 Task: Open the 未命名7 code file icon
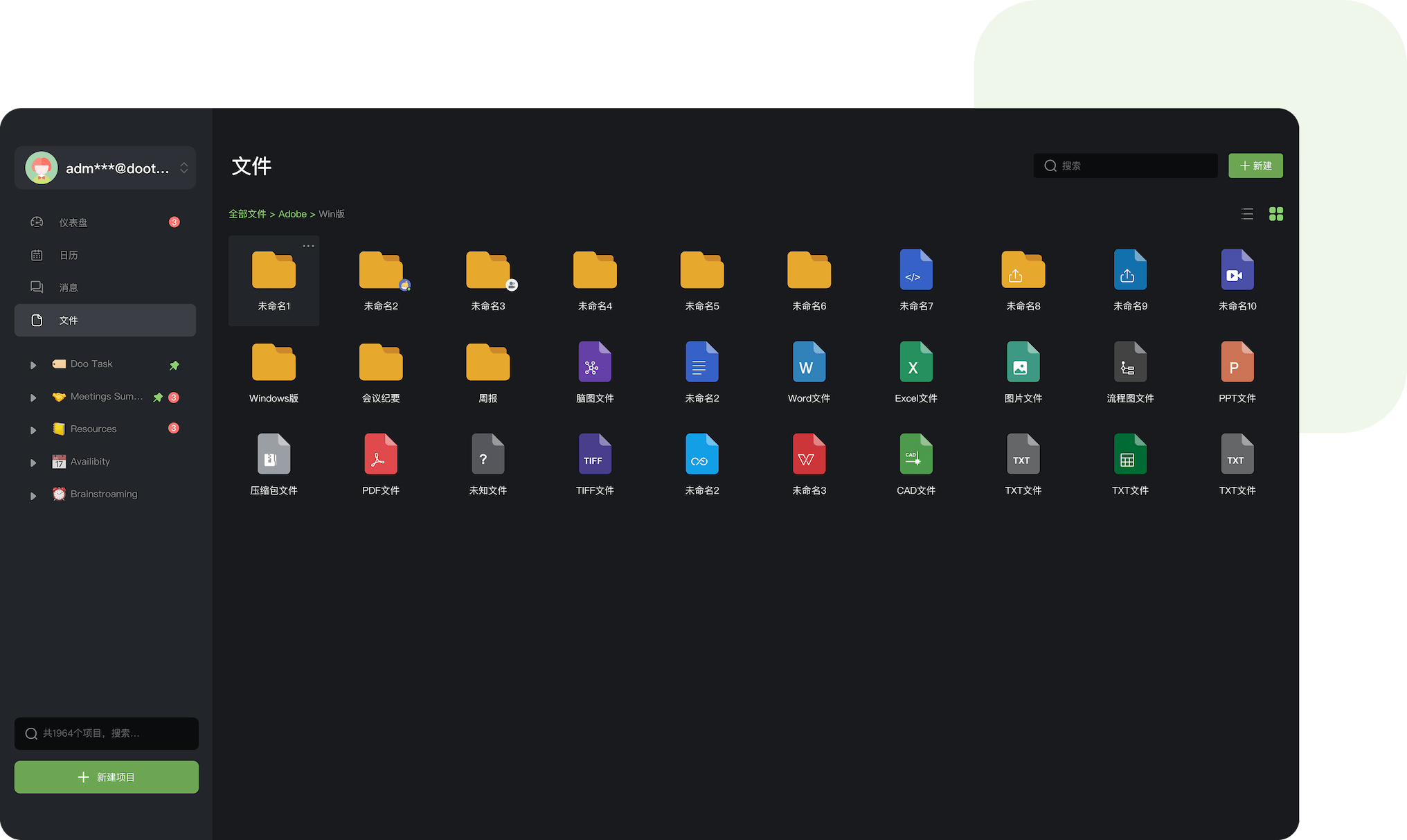pyautogui.click(x=915, y=270)
